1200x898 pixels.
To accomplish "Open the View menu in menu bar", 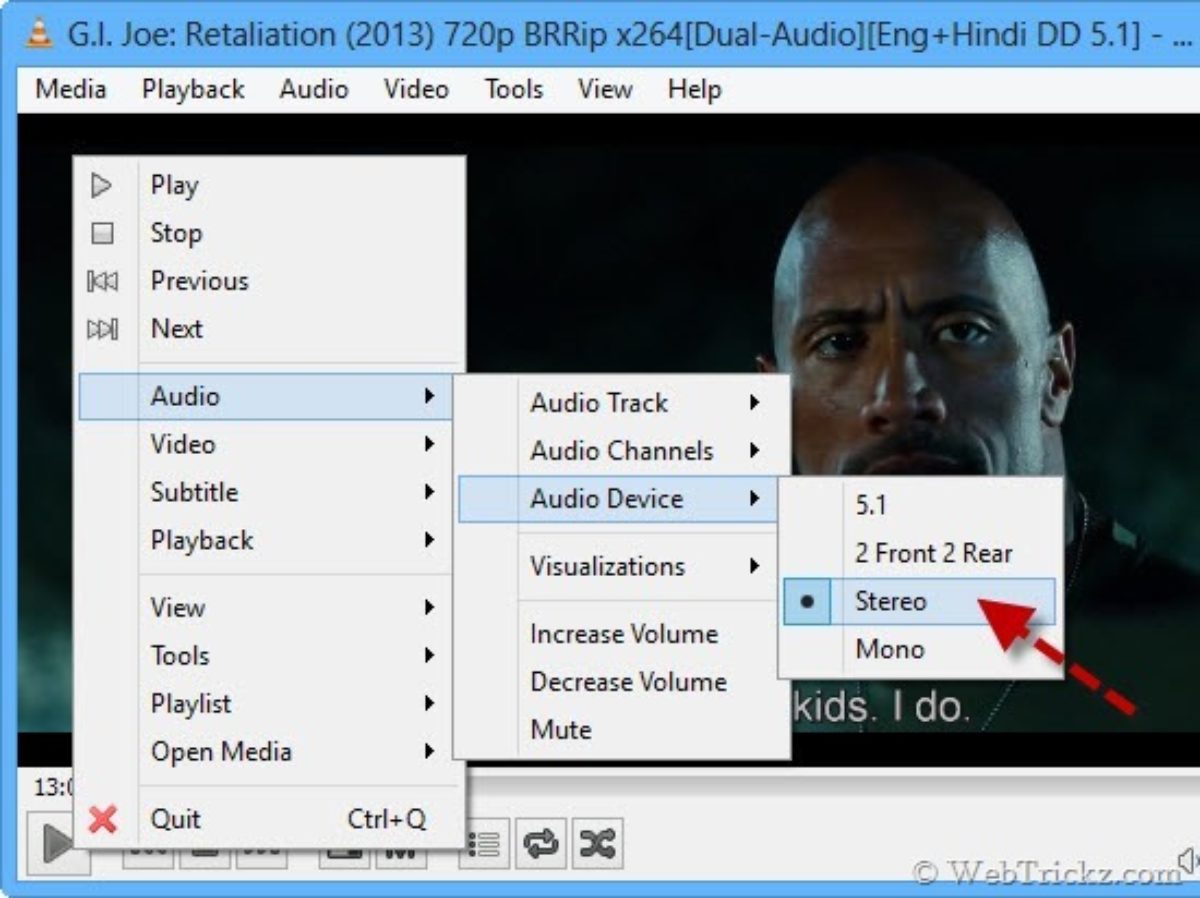I will 605,90.
